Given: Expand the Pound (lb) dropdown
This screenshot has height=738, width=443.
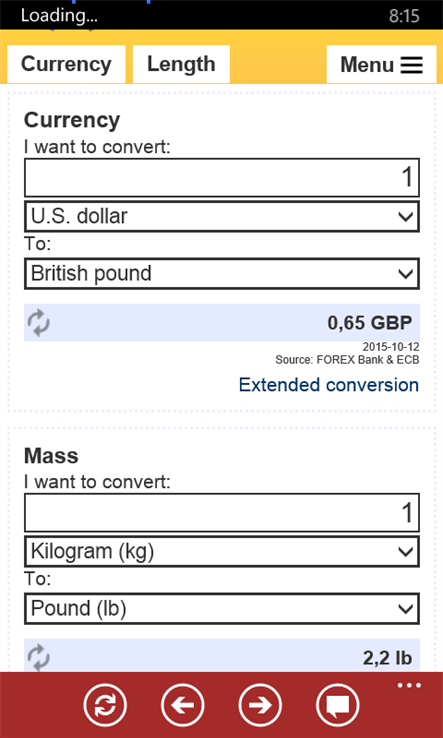Looking at the screenshot, I should click(x=222, y=609).
